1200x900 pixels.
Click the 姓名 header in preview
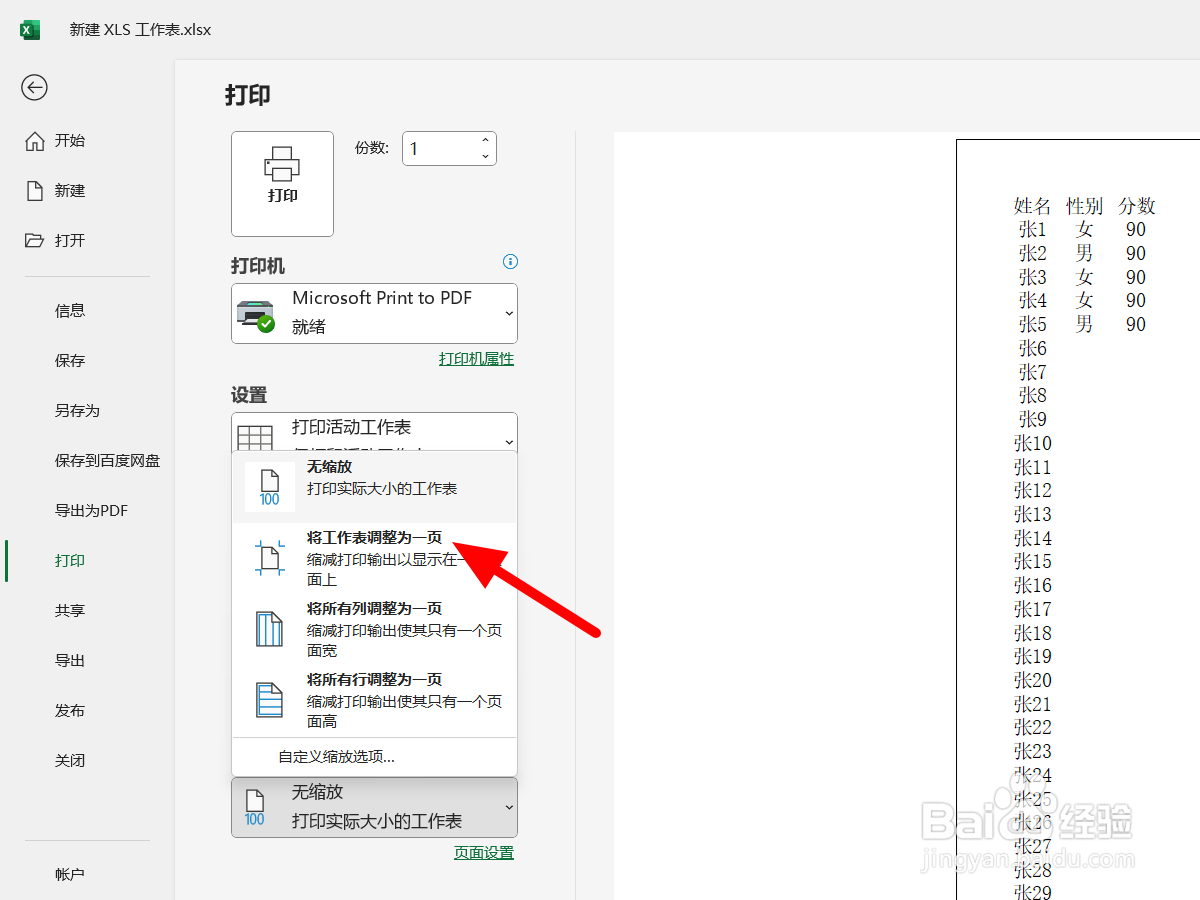pos(1032,206)
